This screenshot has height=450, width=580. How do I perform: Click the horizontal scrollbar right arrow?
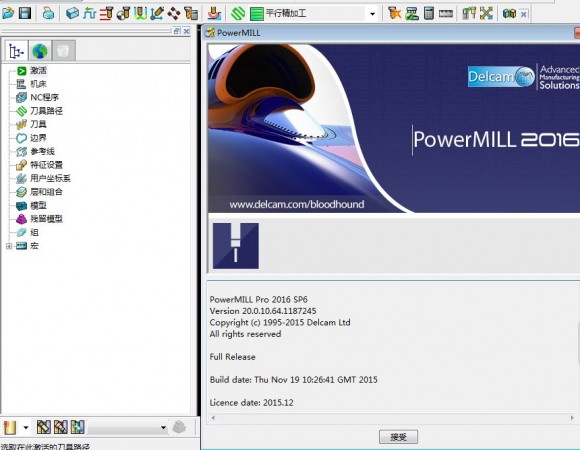572,418
